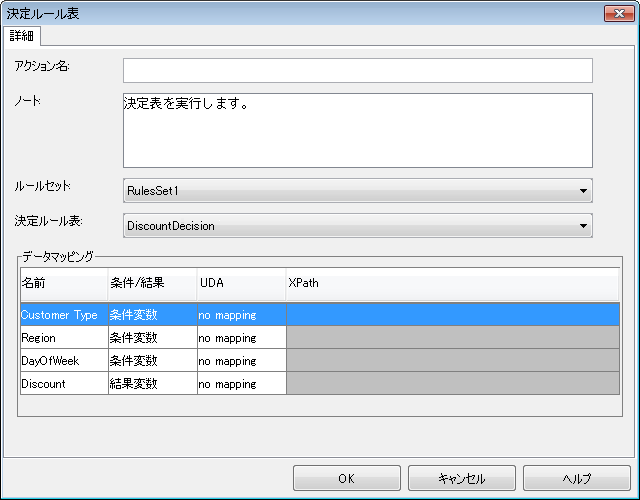Switch to the 詳細 tab

point(22,36)
